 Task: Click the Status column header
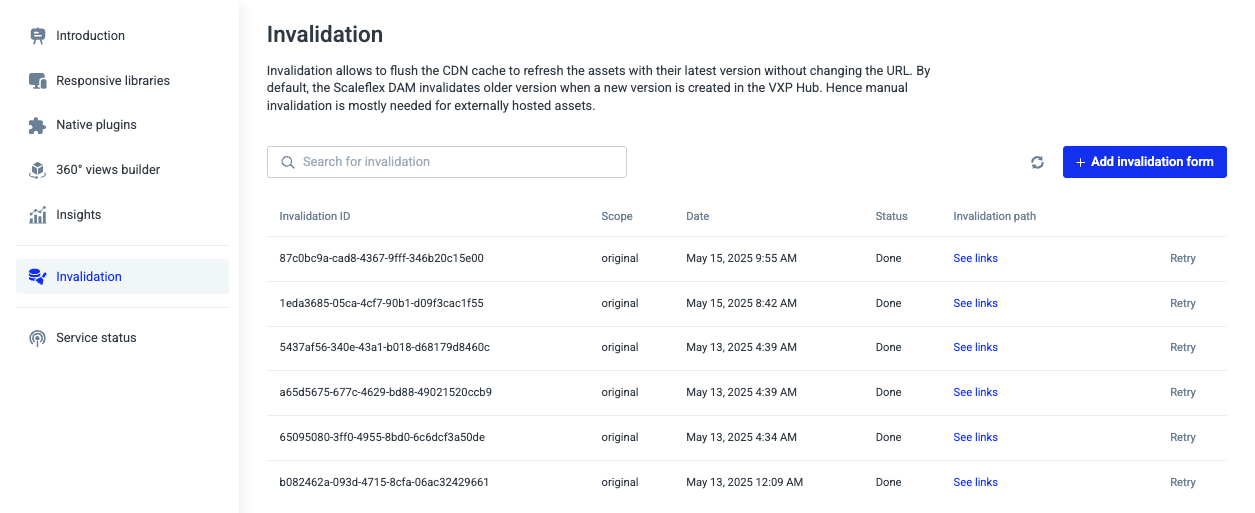click(891, 216)
